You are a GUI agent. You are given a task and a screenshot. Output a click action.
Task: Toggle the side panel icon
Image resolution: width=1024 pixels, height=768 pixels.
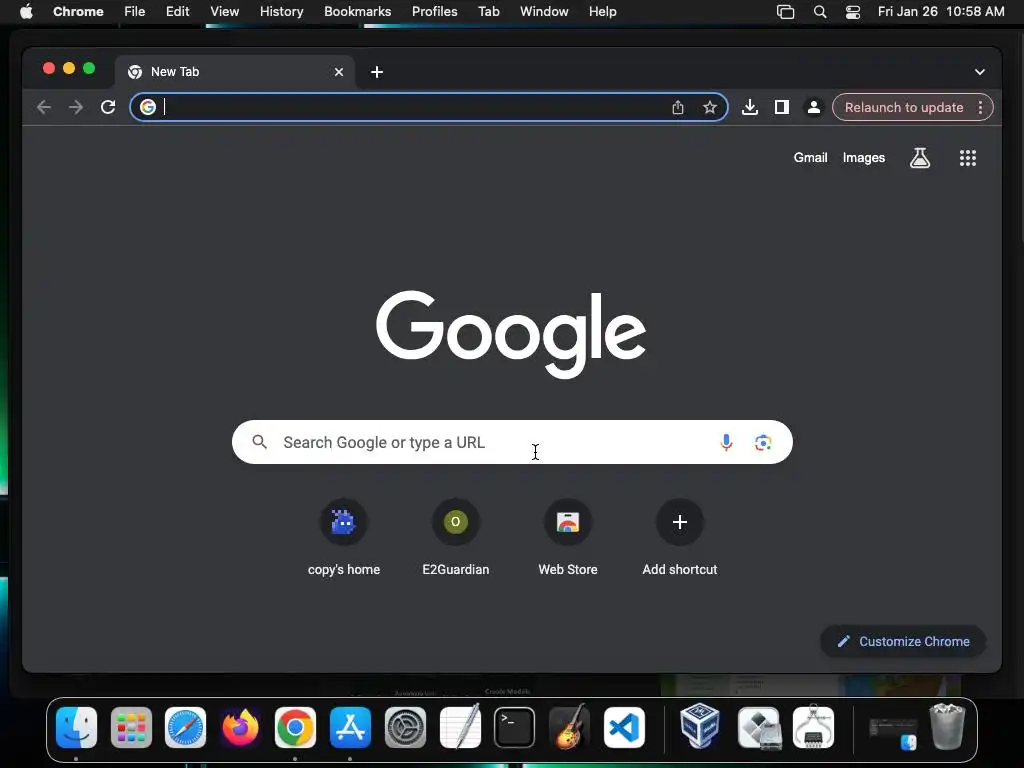(782, 107)
